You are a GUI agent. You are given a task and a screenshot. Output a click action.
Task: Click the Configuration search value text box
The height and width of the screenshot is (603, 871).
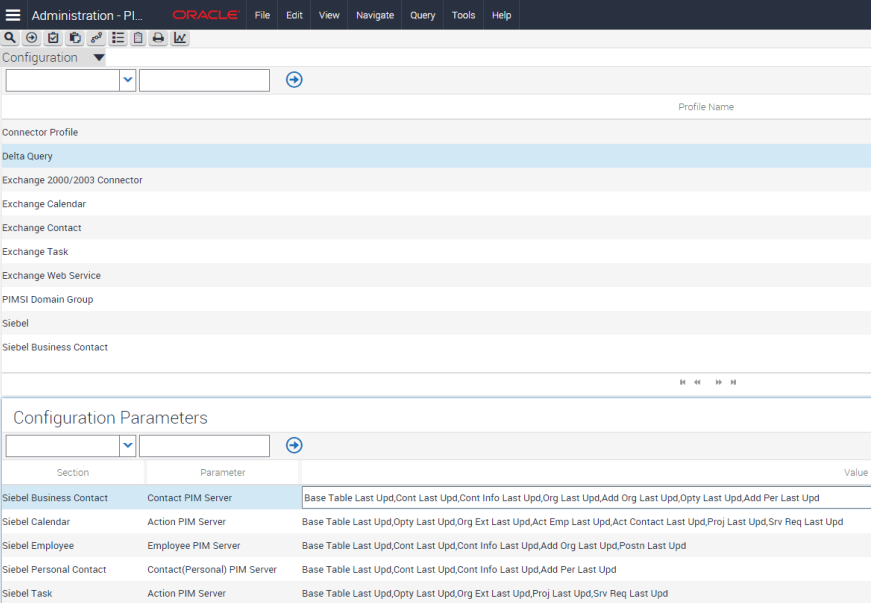(204, 80)
